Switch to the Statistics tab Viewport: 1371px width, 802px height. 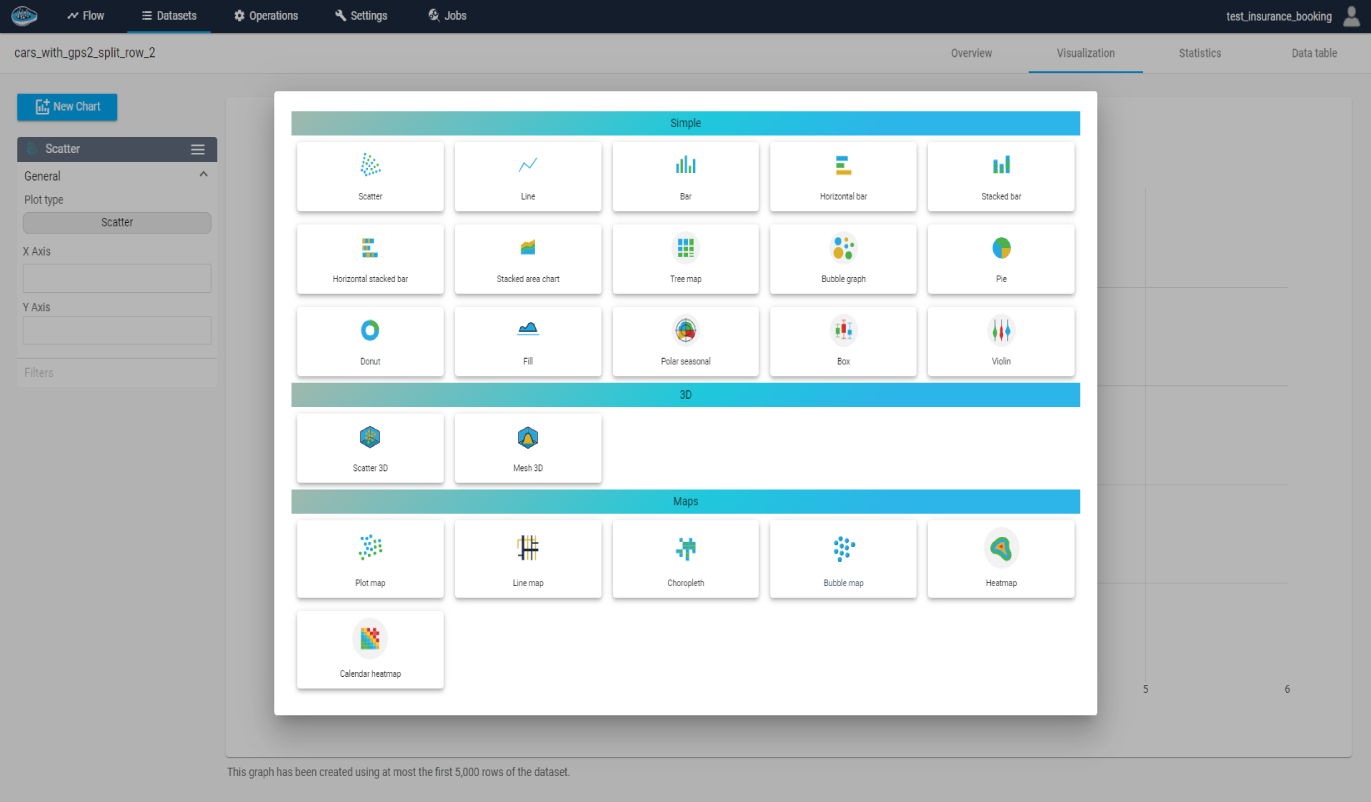click(x=1199, y=53)
